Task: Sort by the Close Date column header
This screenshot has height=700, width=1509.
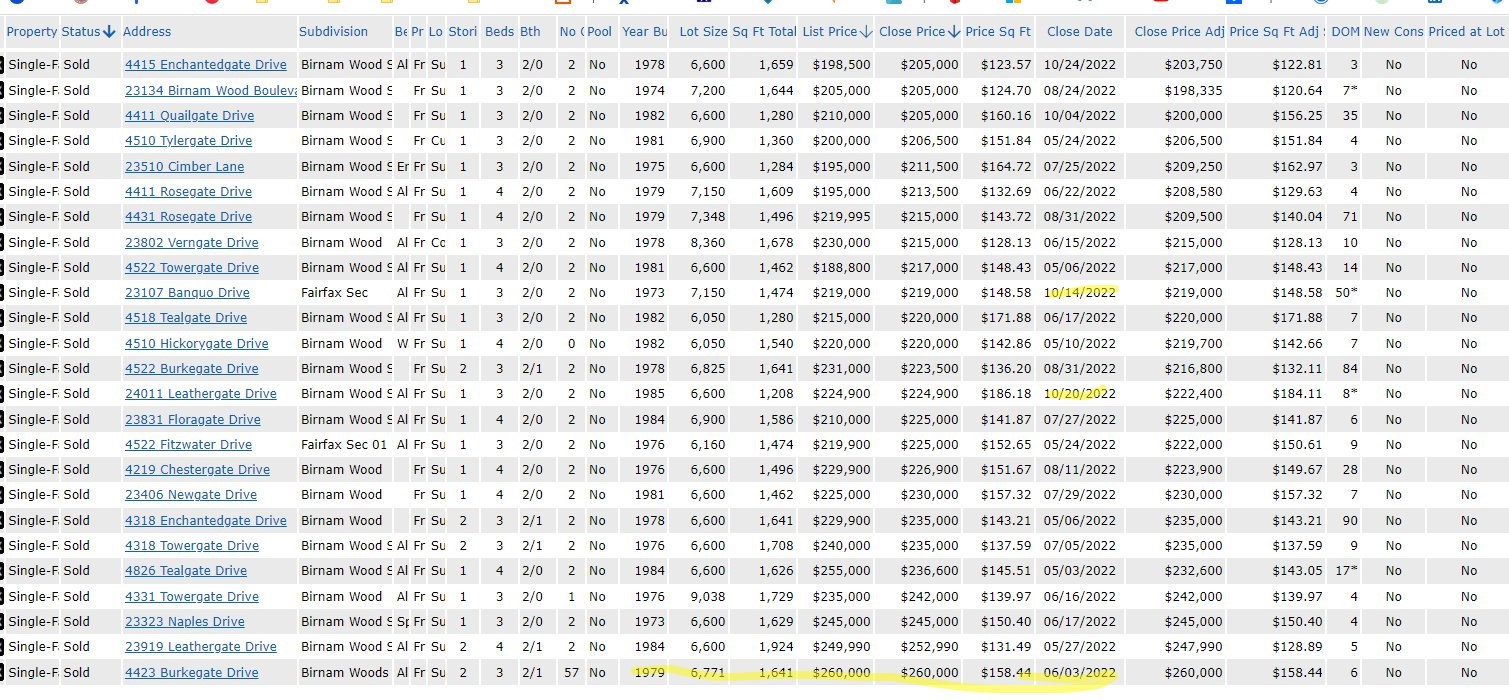Action: (x=1079, y=32)
